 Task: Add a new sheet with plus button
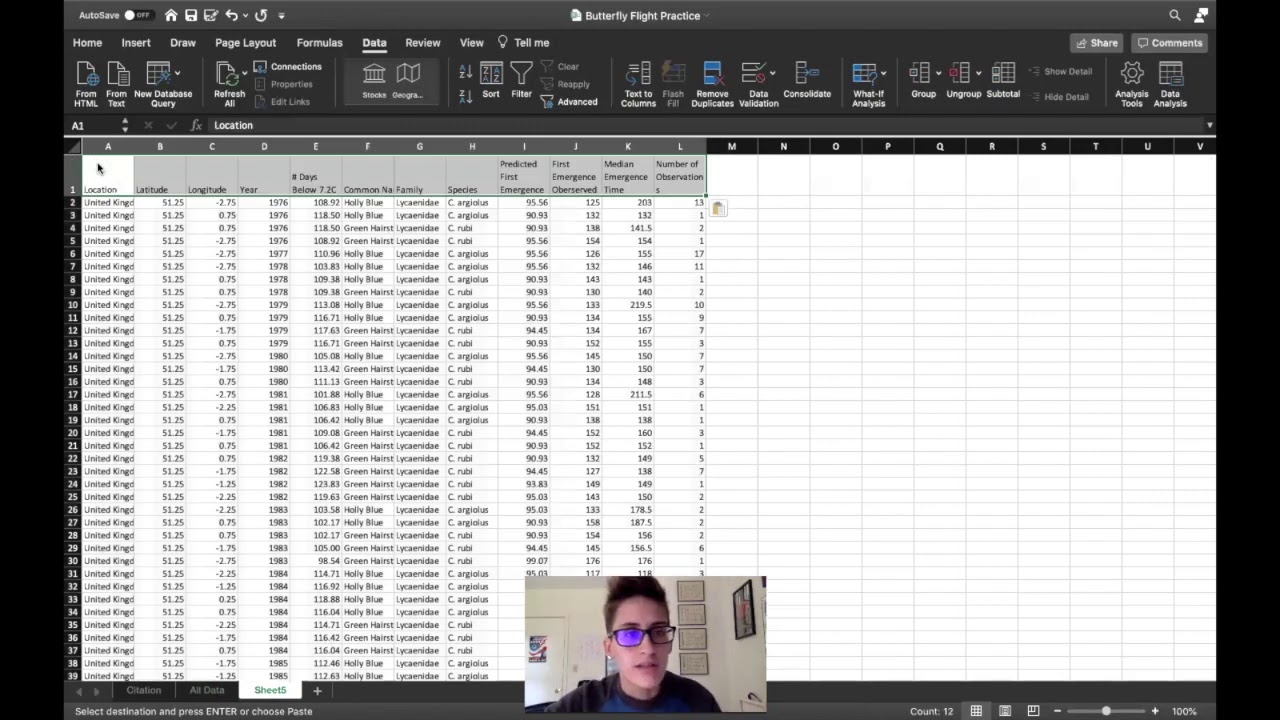tap(317, 691)
